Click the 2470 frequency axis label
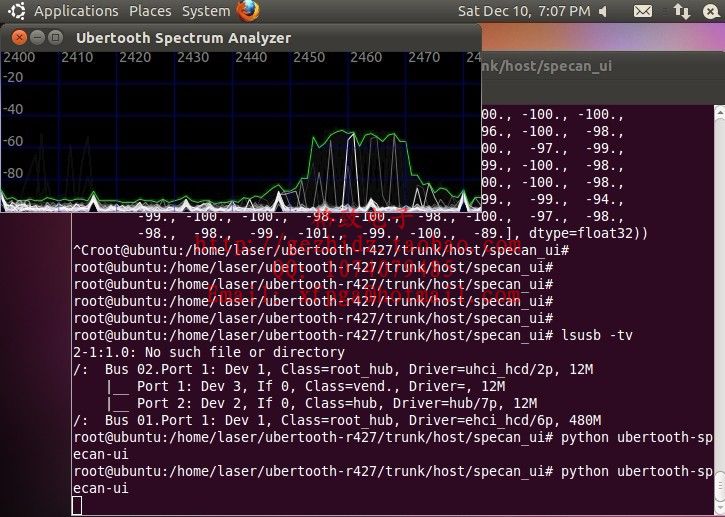The width and height of the screenshot is (725, 517). pyautogui.click(x=424, y=57)
